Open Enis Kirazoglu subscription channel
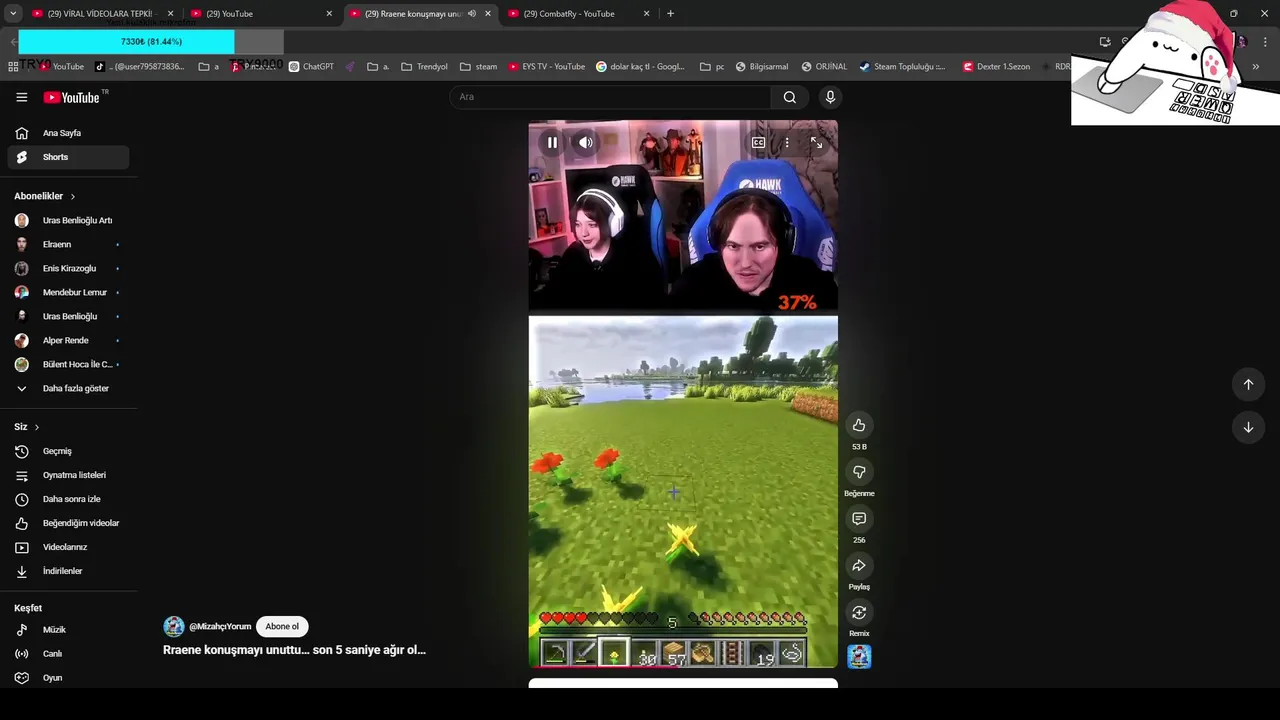Screen dimensions: 1280x720 click(x=68, y=268)
